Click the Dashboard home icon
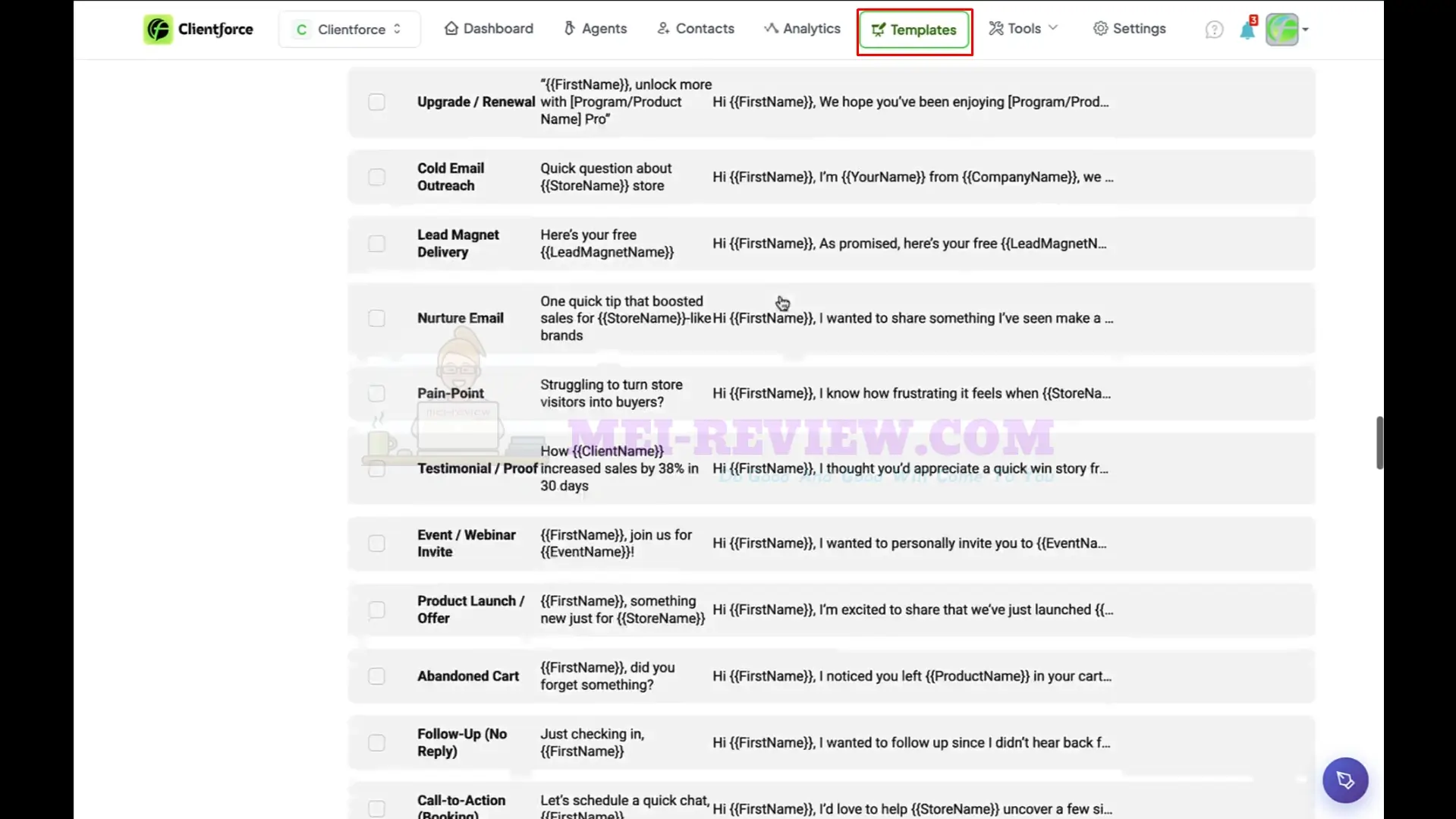This screenshot has height=819, width=1456. (x=451, y=28)
